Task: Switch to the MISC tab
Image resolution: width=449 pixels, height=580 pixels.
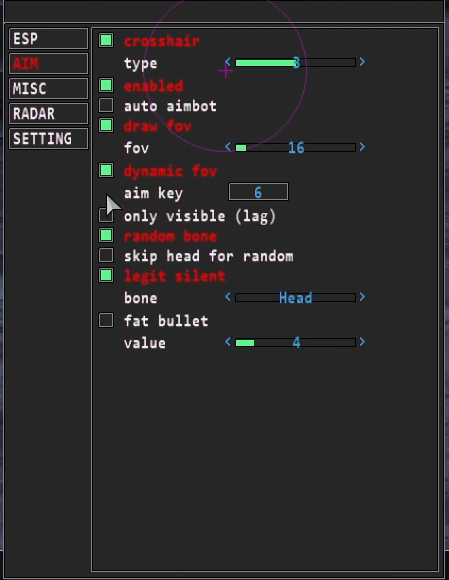Action: click(48, 89)
